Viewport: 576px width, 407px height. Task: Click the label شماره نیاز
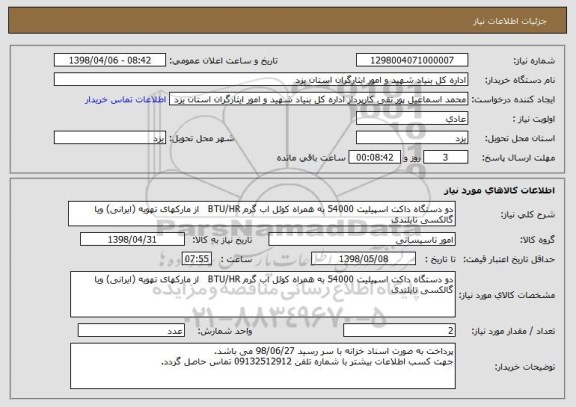(534, 61)
